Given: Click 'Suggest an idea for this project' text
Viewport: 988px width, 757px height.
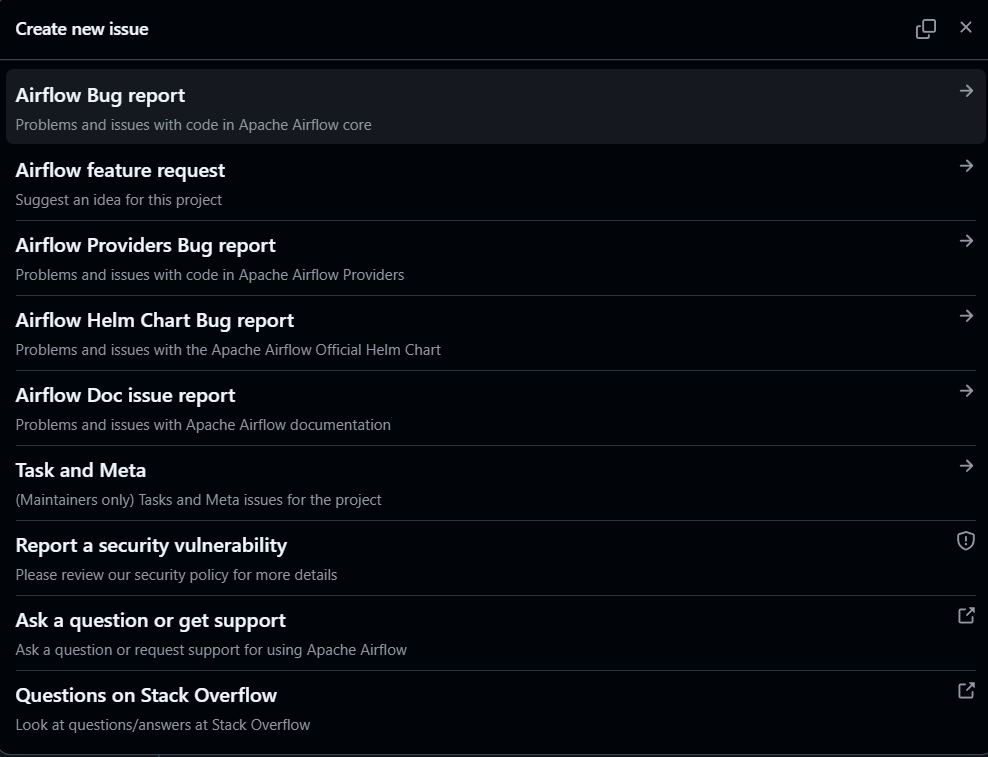Looking at the screenshot, I should 118,200.
